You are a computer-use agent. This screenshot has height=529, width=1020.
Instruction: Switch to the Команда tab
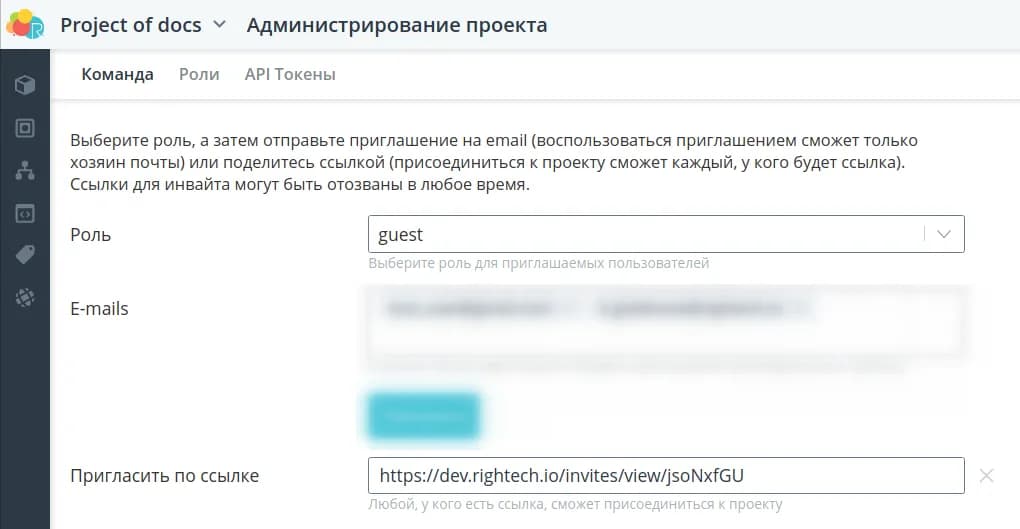[117, 75]
